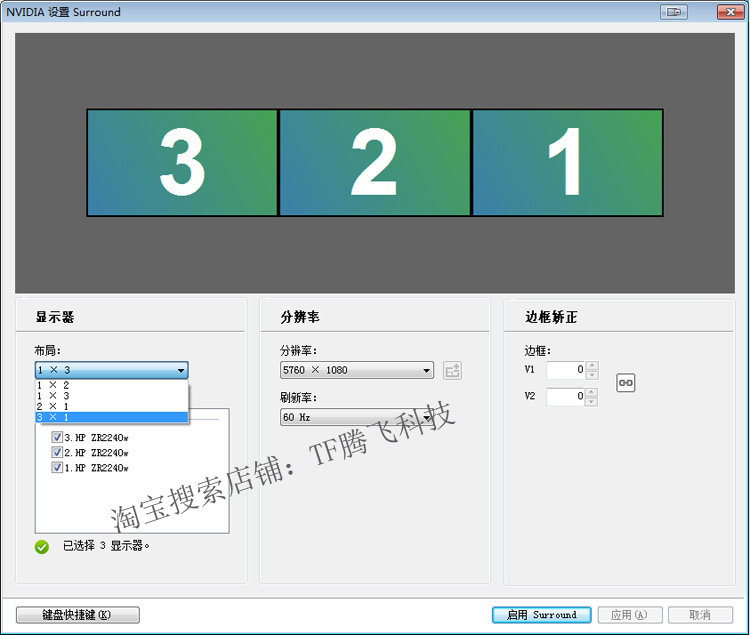Click the green check status icon

(x=42, y=547)
